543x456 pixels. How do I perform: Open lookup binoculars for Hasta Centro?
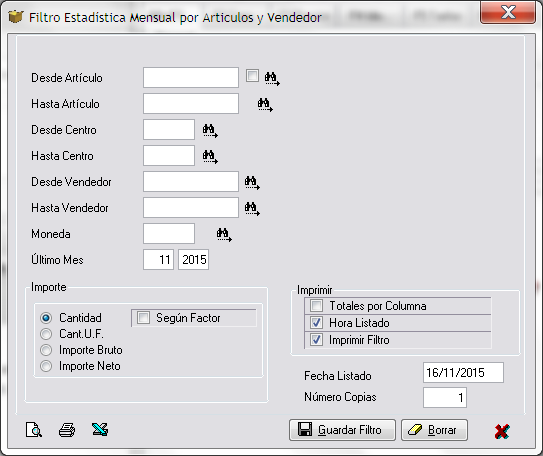(x=210, y=157)
